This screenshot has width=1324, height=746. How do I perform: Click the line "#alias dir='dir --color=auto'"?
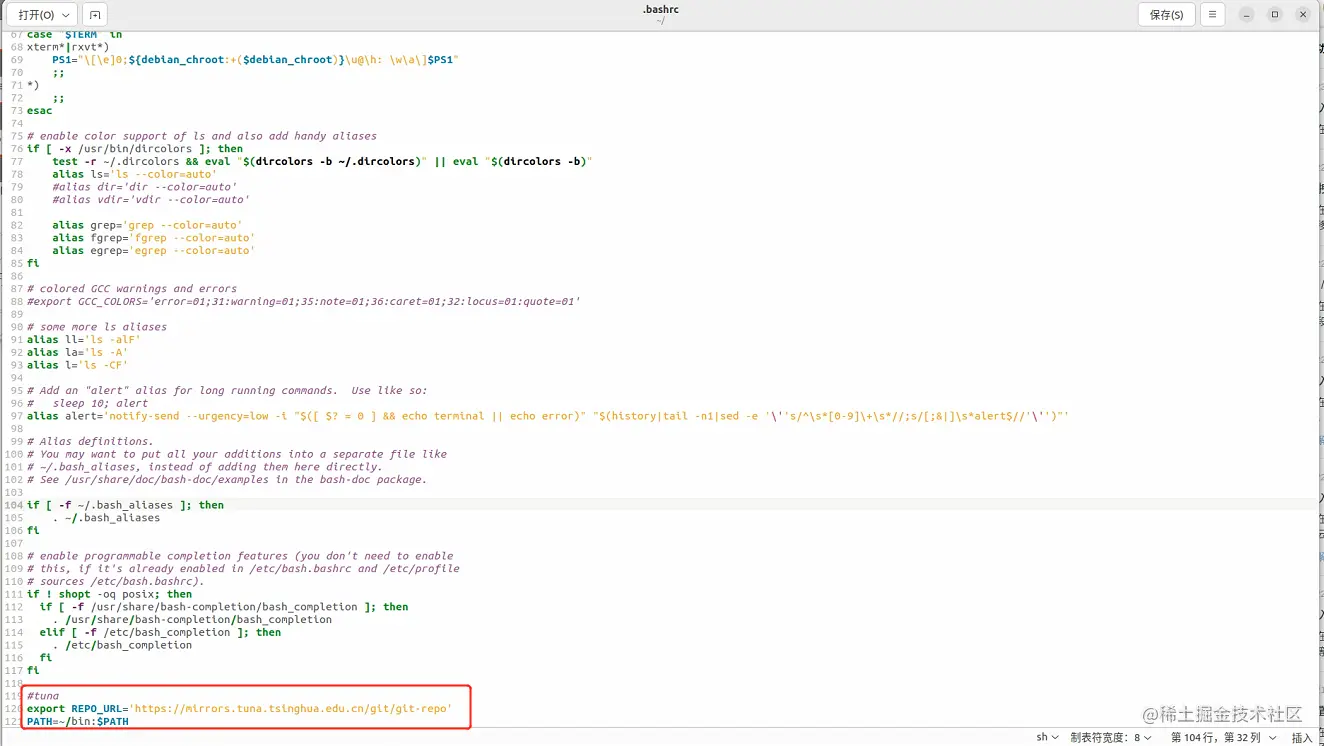[x=144, y=187]
